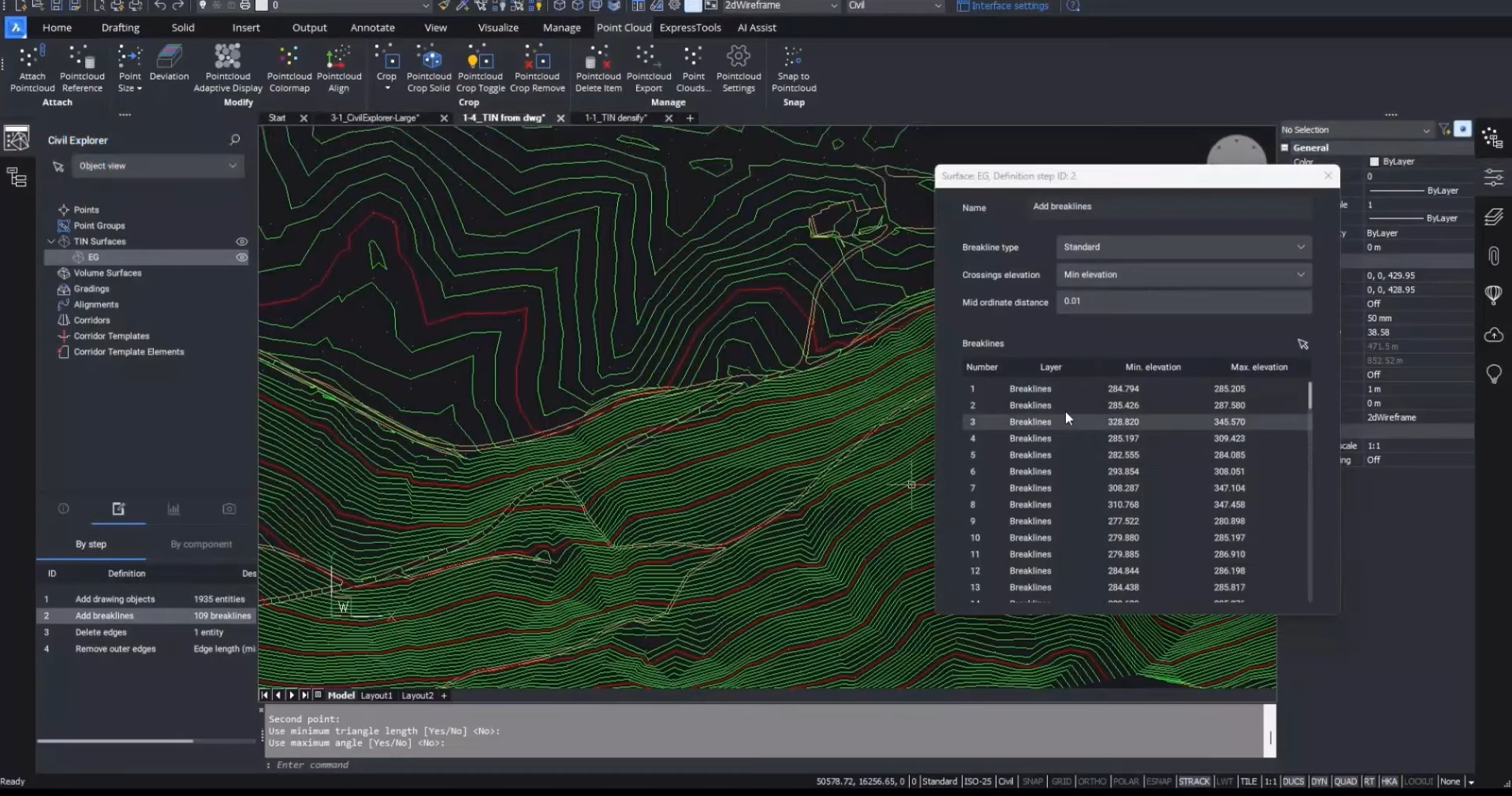
Task: Toggle TIN Surfaces visibility eye icon
Action: (241, 241)
